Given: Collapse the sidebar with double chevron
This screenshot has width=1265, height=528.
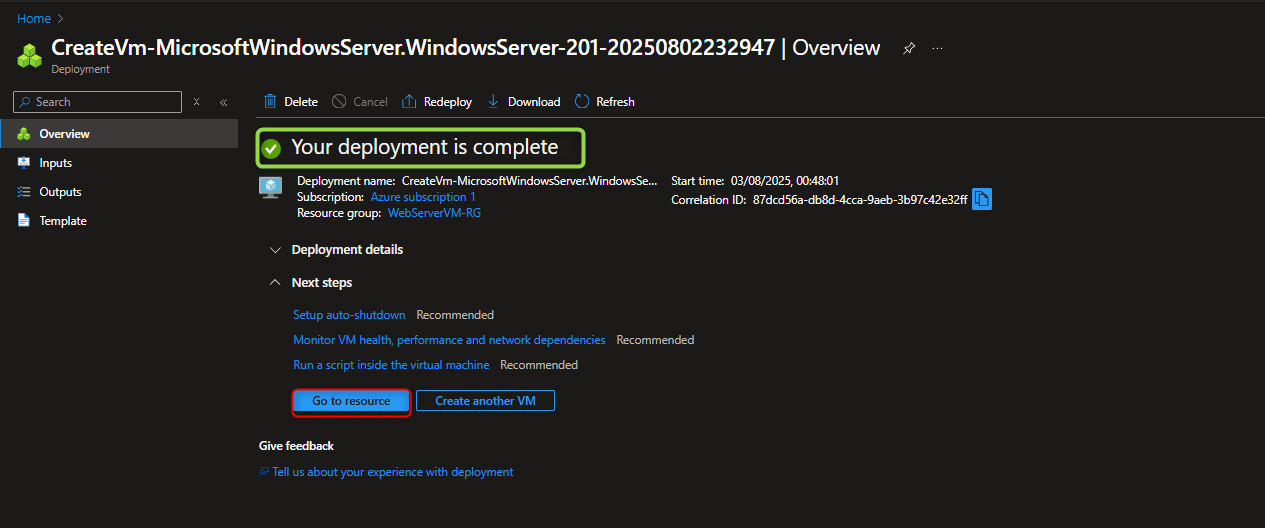Looking at the screenshot, I should click(x=223, y=102).
